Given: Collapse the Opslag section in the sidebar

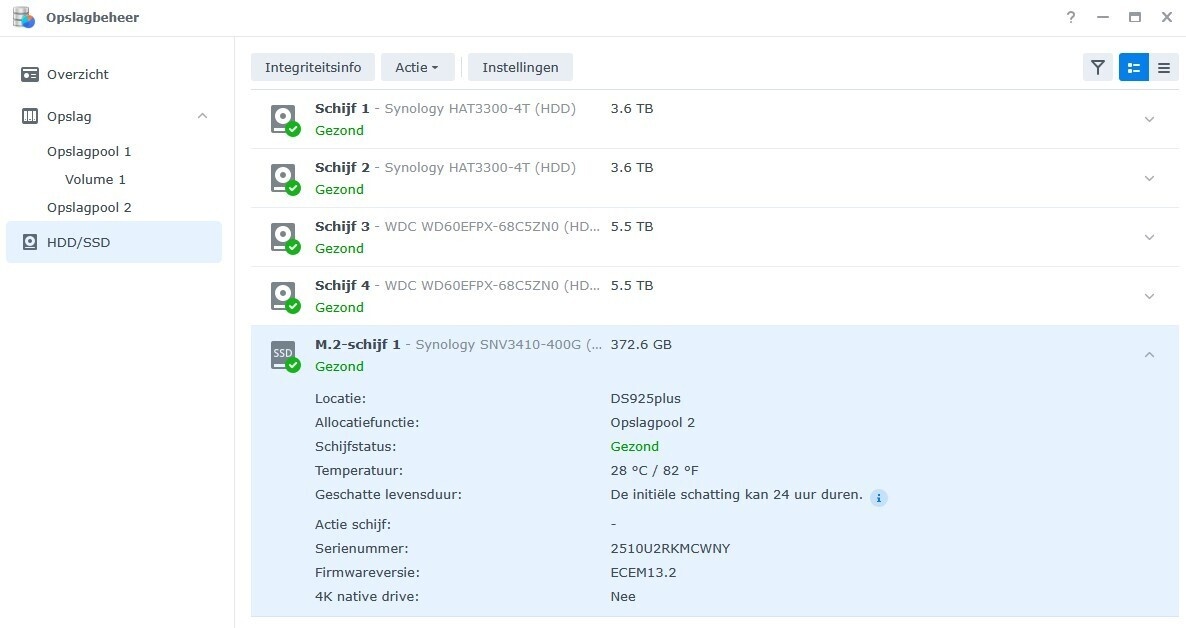Looking at the screenshot, I should coord(202,115).
